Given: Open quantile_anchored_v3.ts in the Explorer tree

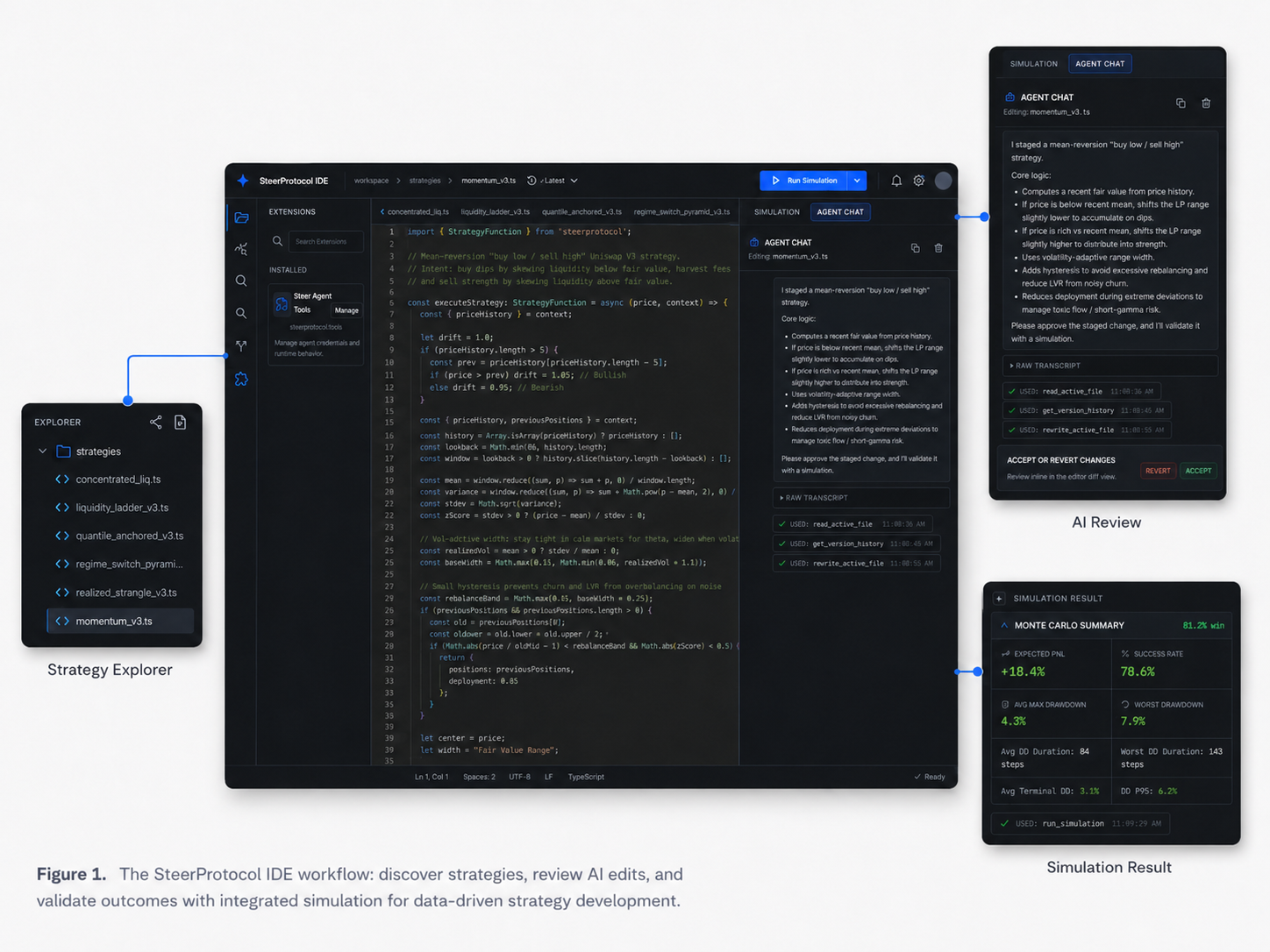Looking at the screenshot, I should pyautogui.click(x=130, y=536).
